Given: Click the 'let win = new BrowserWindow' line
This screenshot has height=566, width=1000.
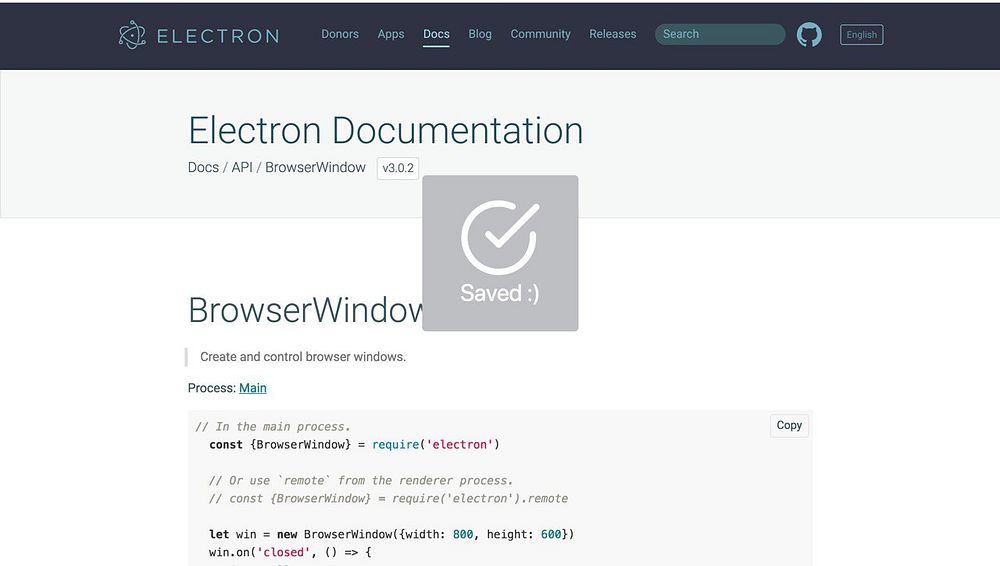Looking at the screenshot, I should coord(391,534).
